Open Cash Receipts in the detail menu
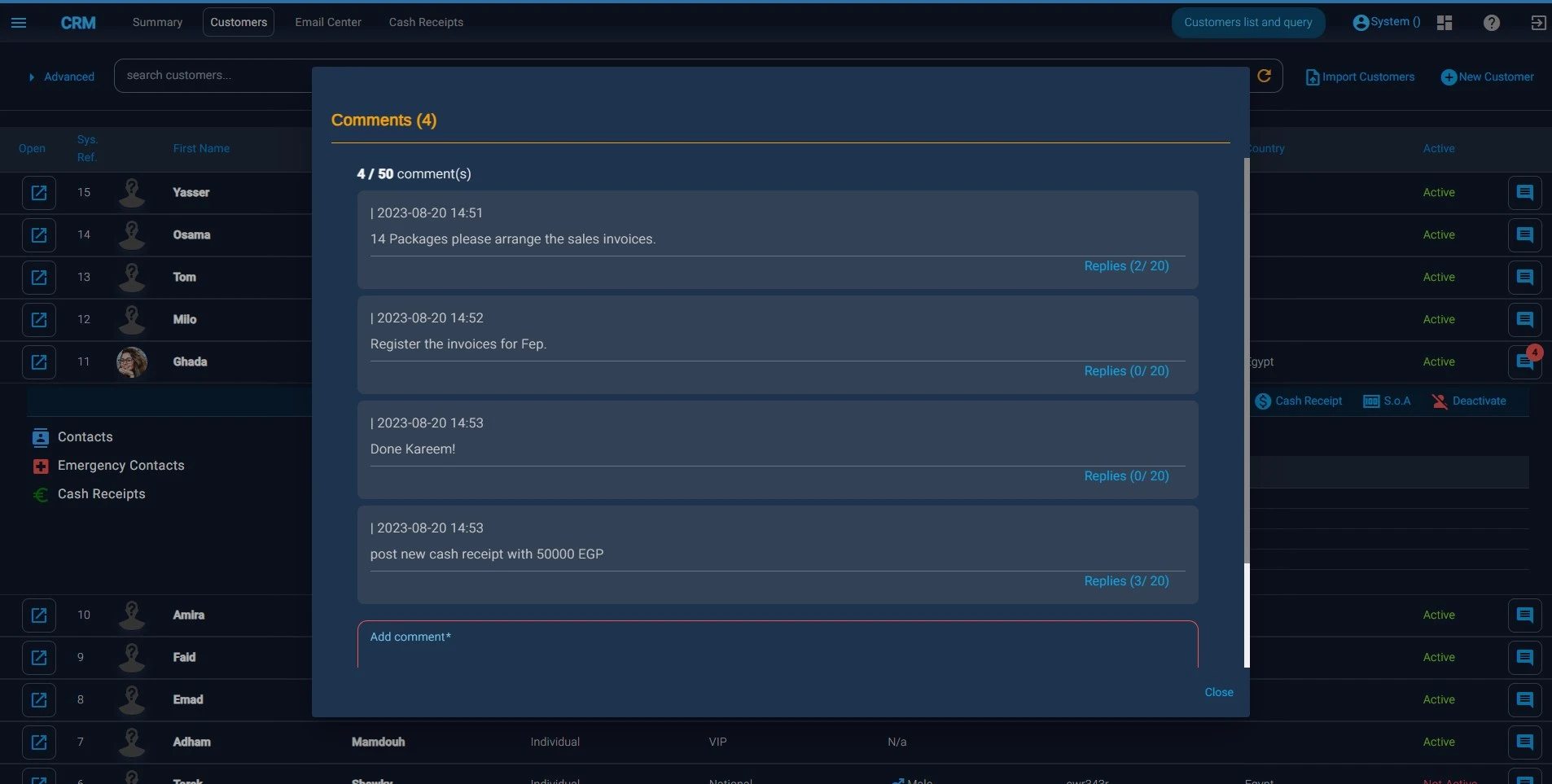The width and height of the screenshot is (1552, 784). click(89, 494)
